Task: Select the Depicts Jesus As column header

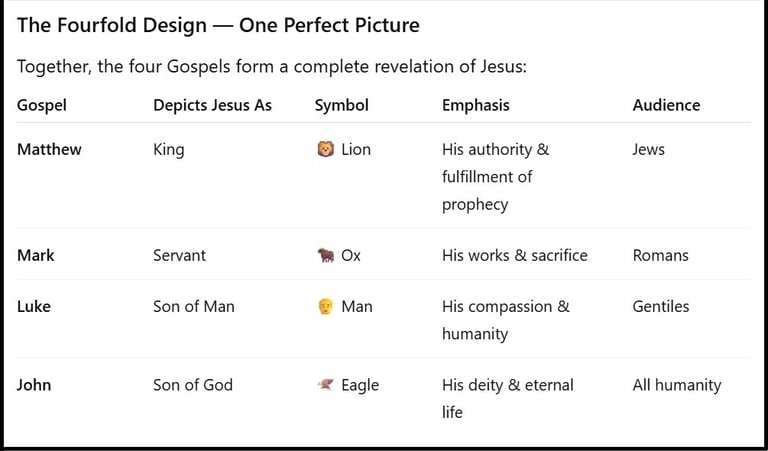Action: (212, 105)
